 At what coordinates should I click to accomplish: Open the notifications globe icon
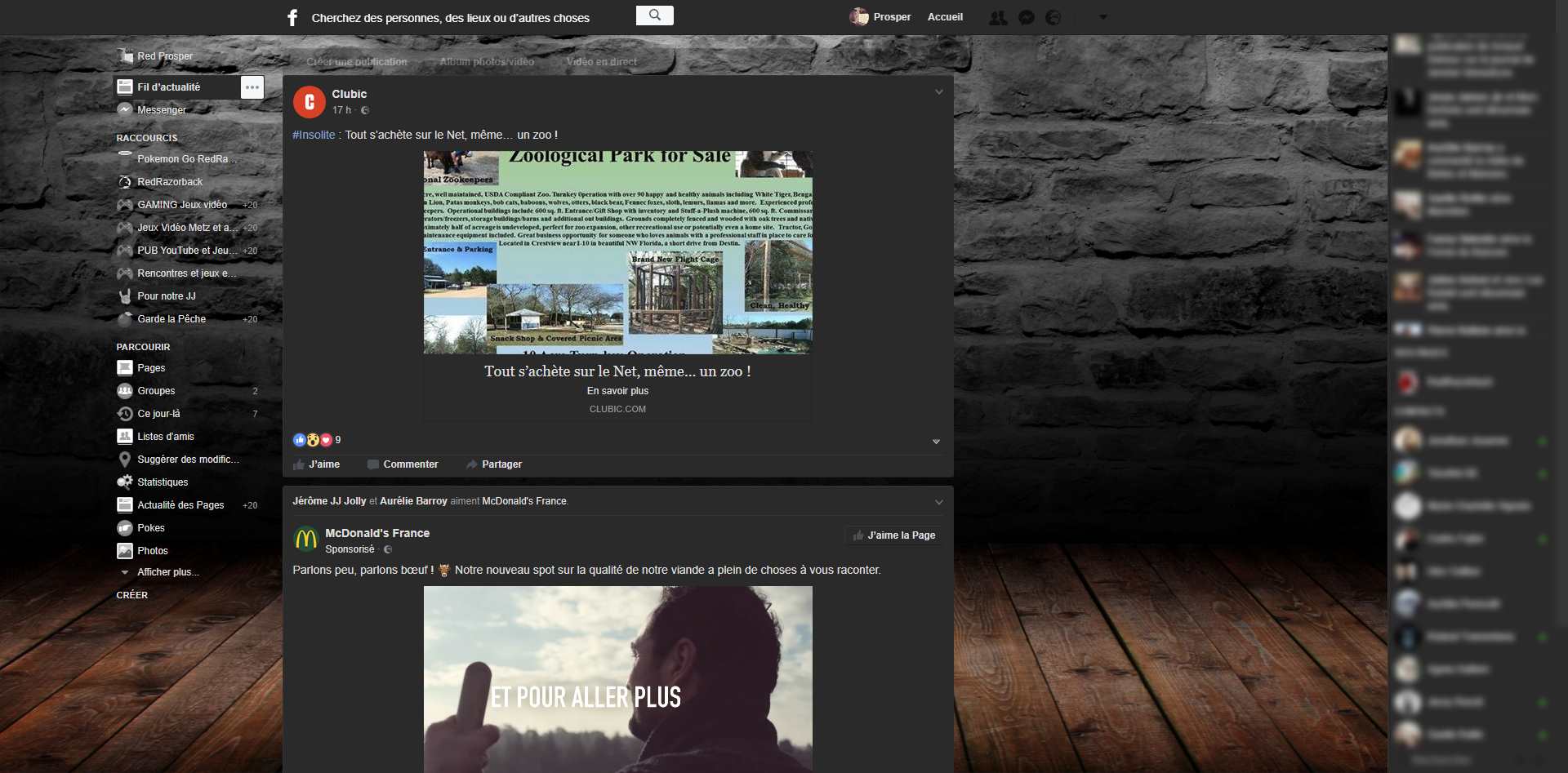tap(1053, 17)
